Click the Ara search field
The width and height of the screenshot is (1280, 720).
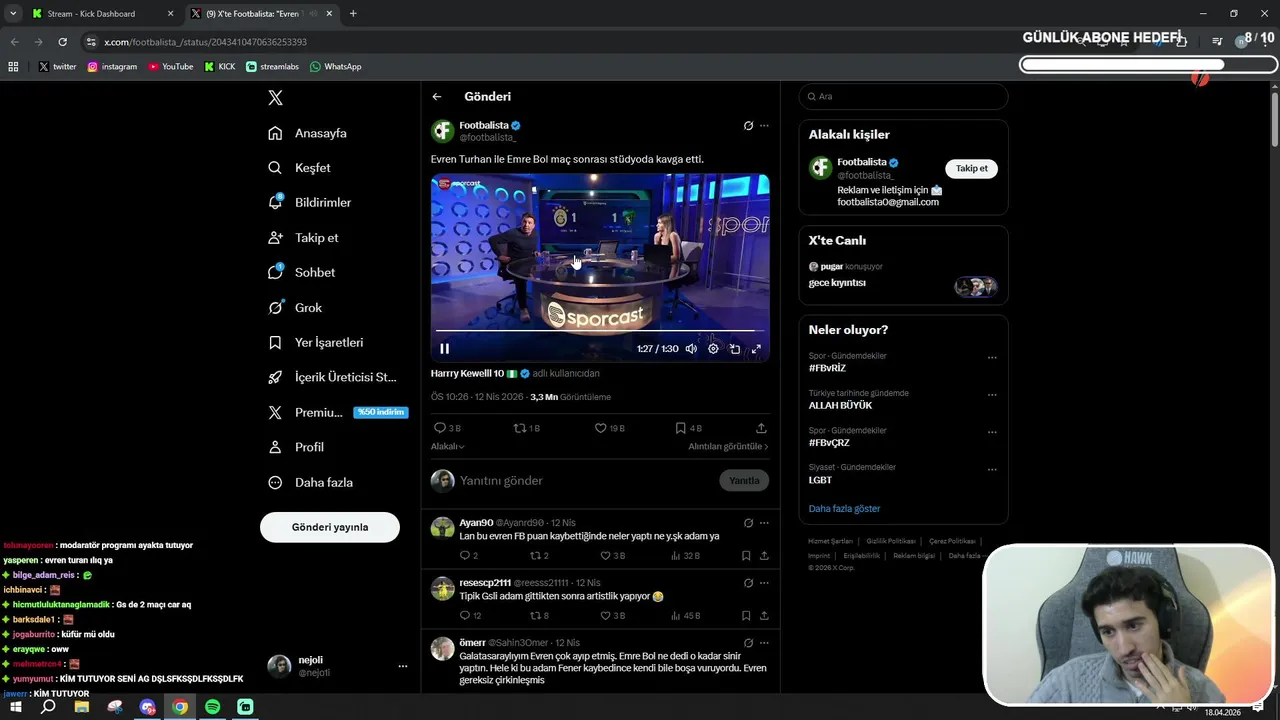click(x=903, y=97)
